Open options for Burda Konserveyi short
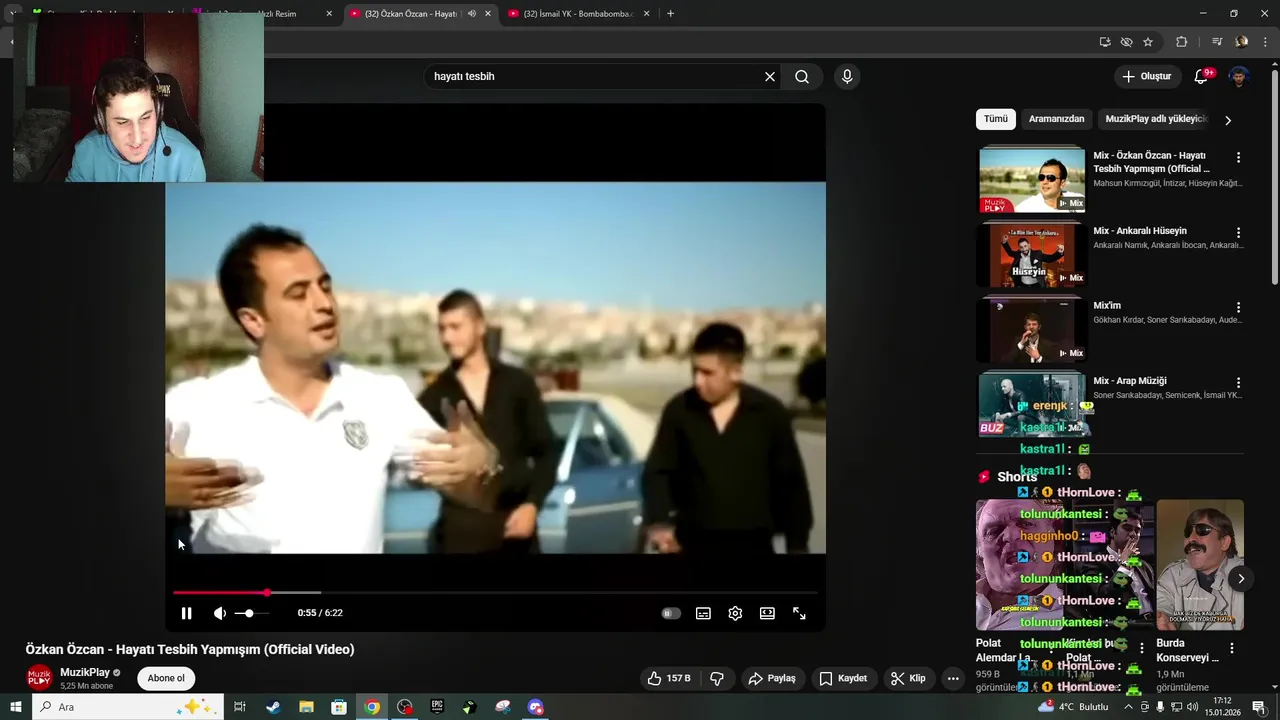Image resolution: width=1280 pixels, height=720 pixels. tap(1232, 648)
